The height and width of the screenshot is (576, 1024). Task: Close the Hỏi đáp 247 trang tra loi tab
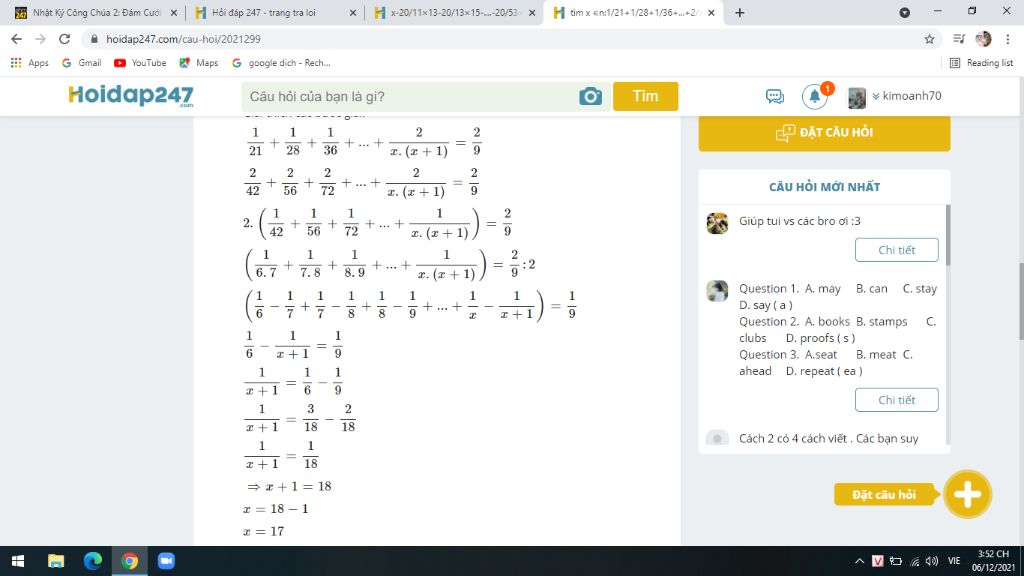[x=353, y=12]
